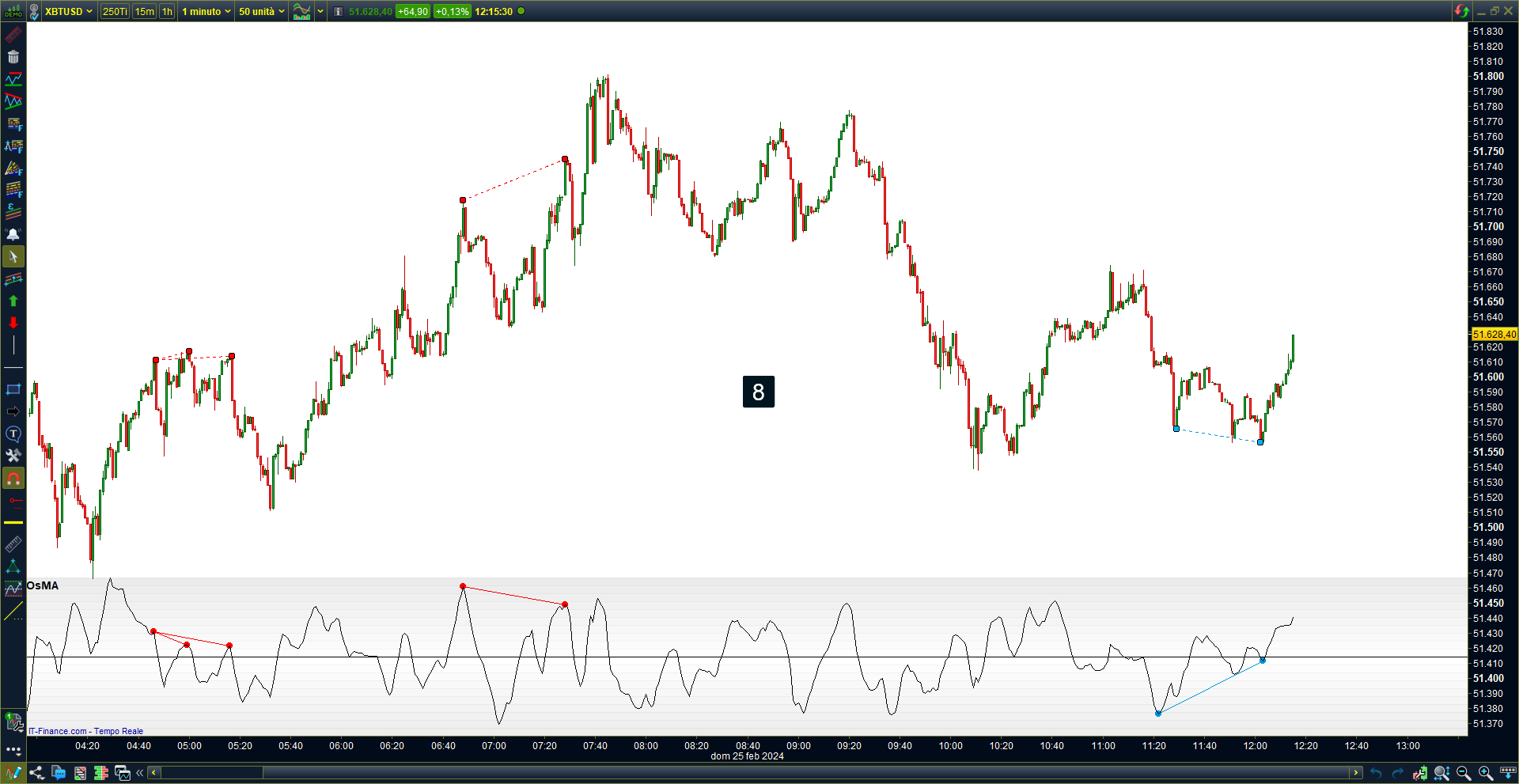Pick the rectangle drawing tool
1519x784 pixels.
pyautogui.click(x=13, y=389)
